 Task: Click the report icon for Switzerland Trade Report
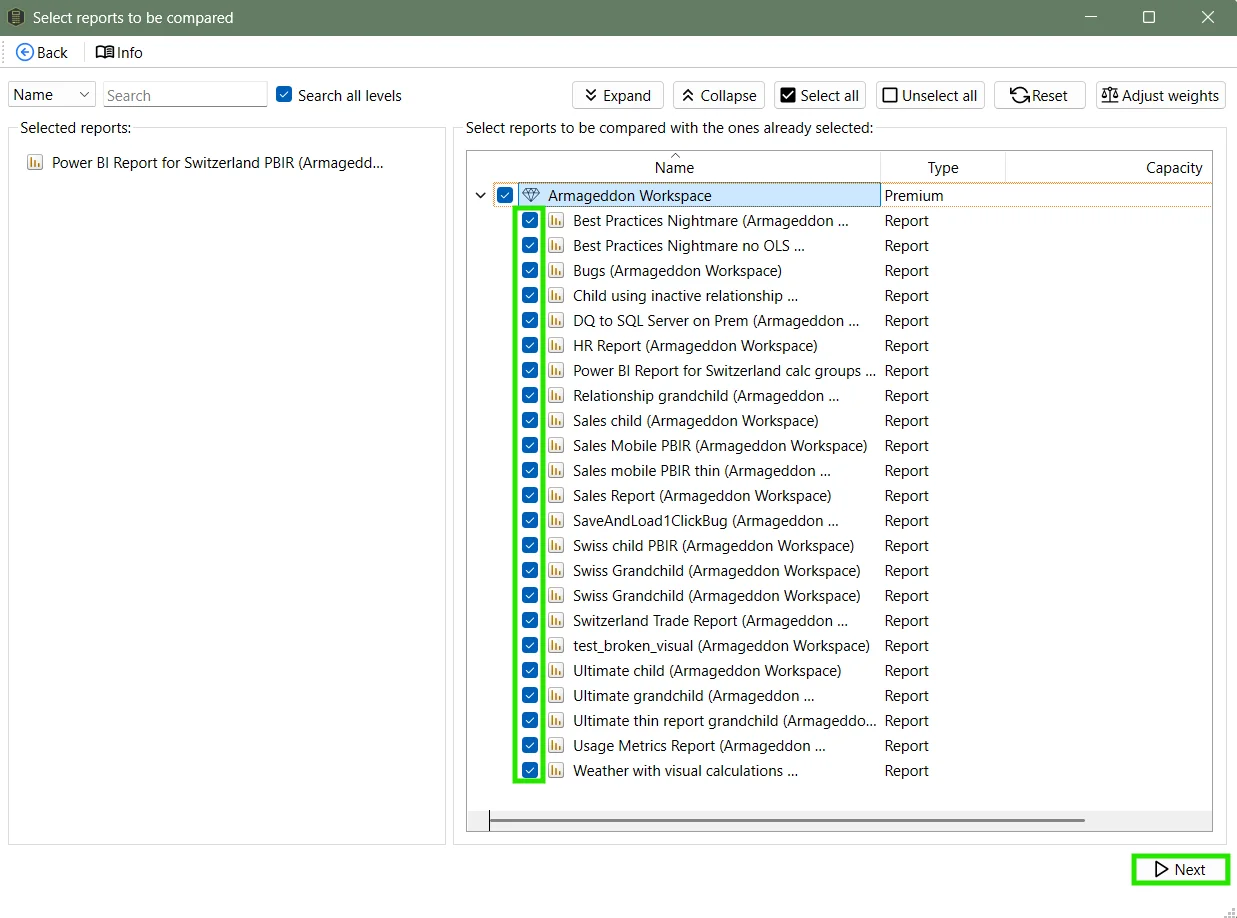pyautogui.click(x=556, y=621)
